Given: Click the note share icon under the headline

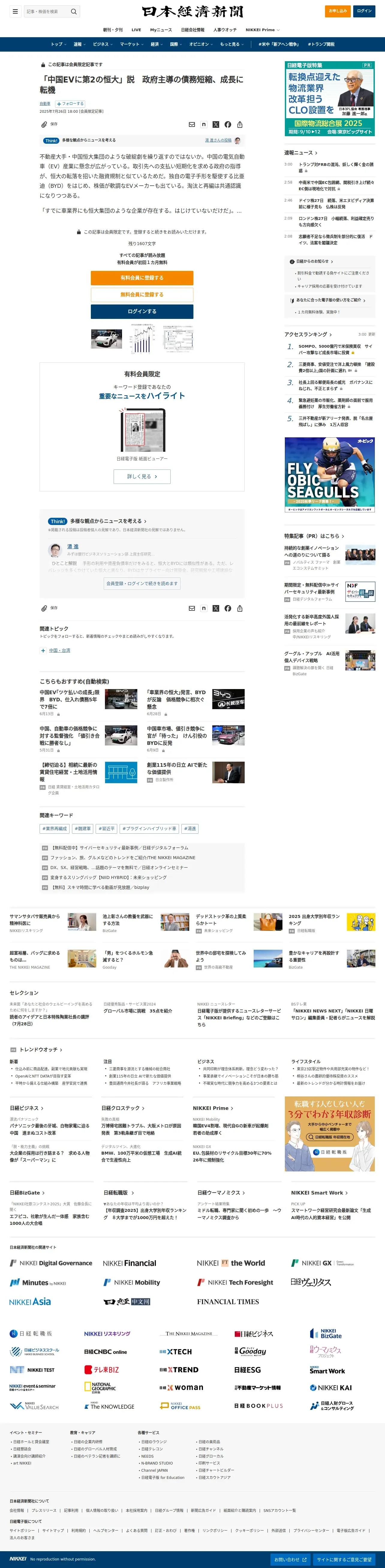Looking at the screenshot, I should point(204,124).
